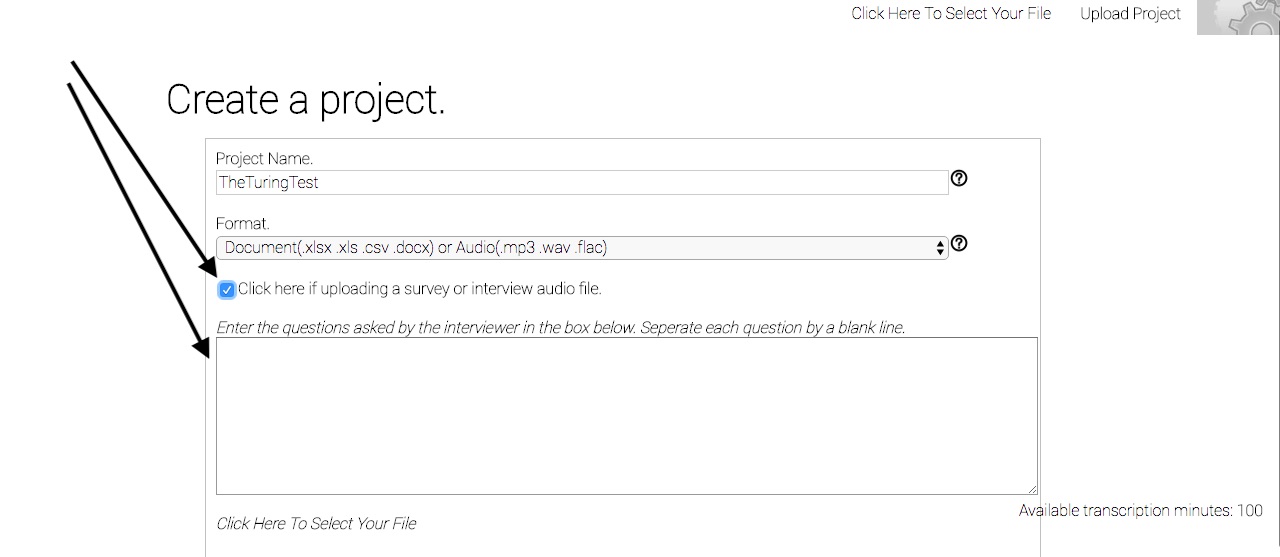Focus the Project Name text field
The height and width of the screenshot is (557, 1280).
click(580, 183)
